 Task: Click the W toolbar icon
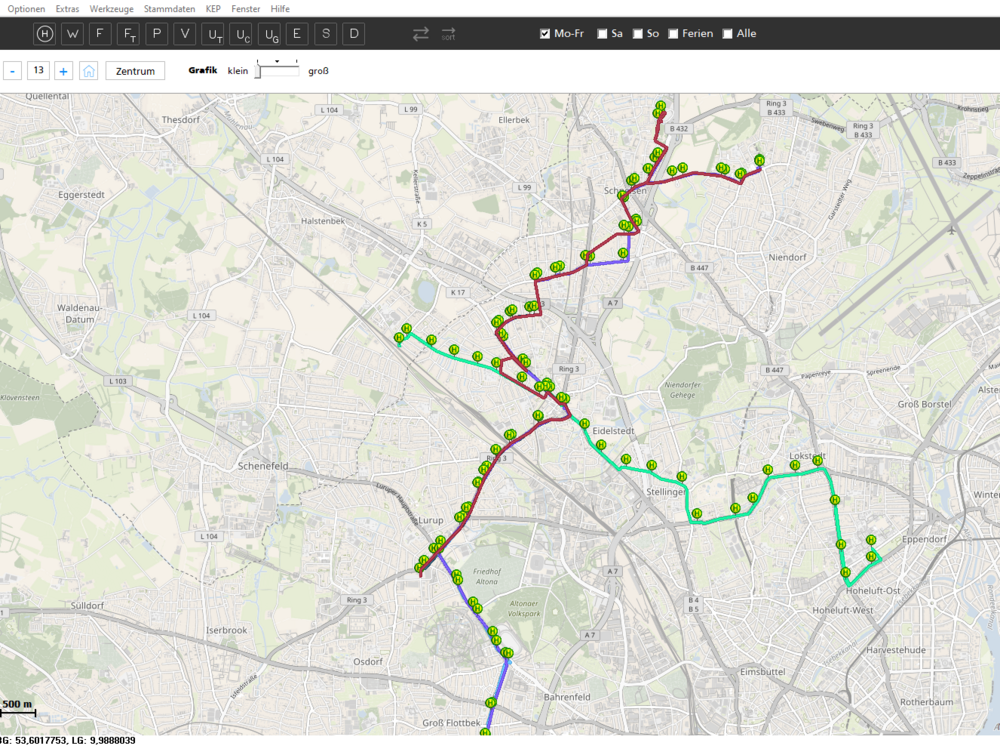[72, 34]
